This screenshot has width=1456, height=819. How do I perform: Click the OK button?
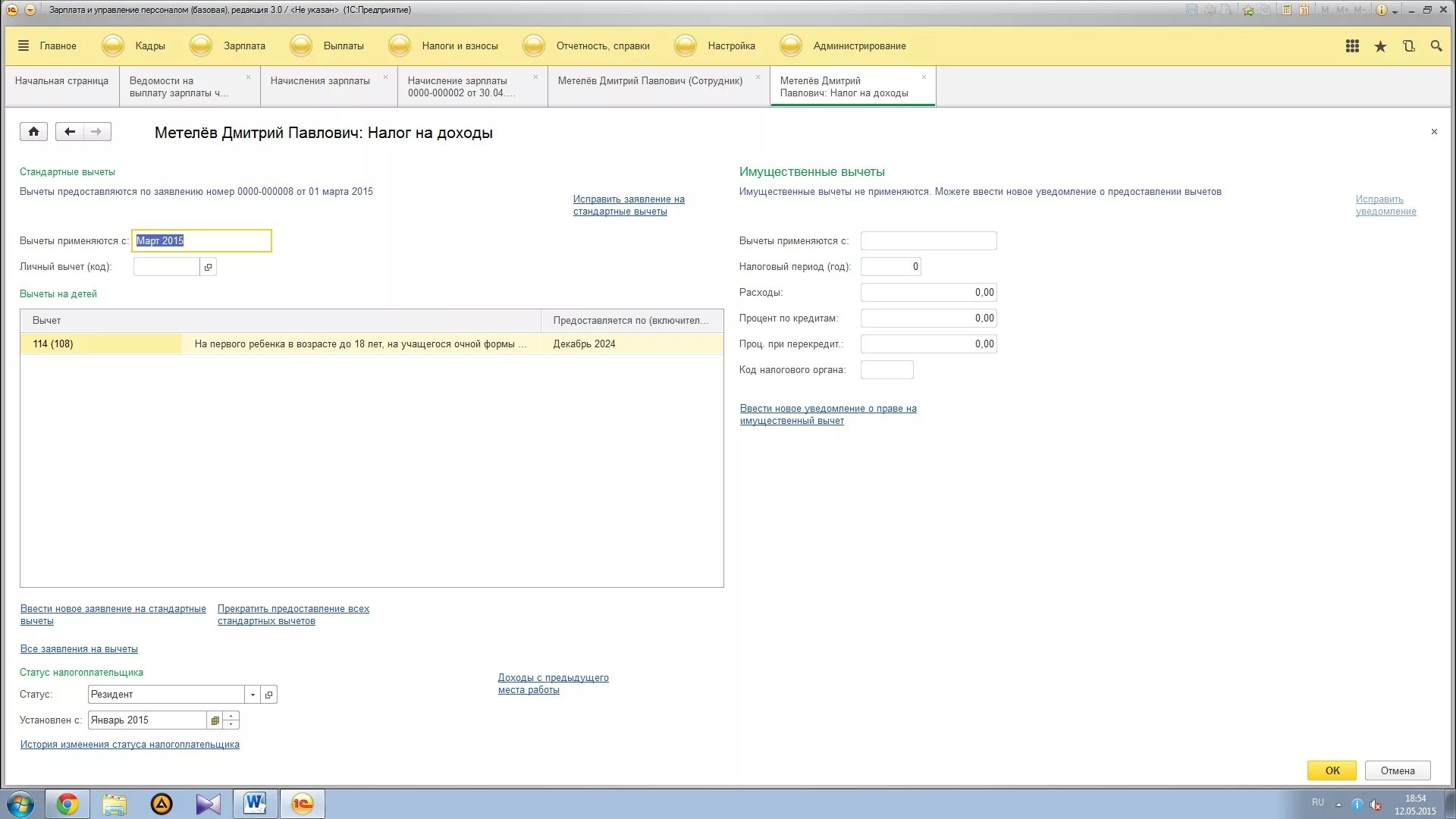1332,770
